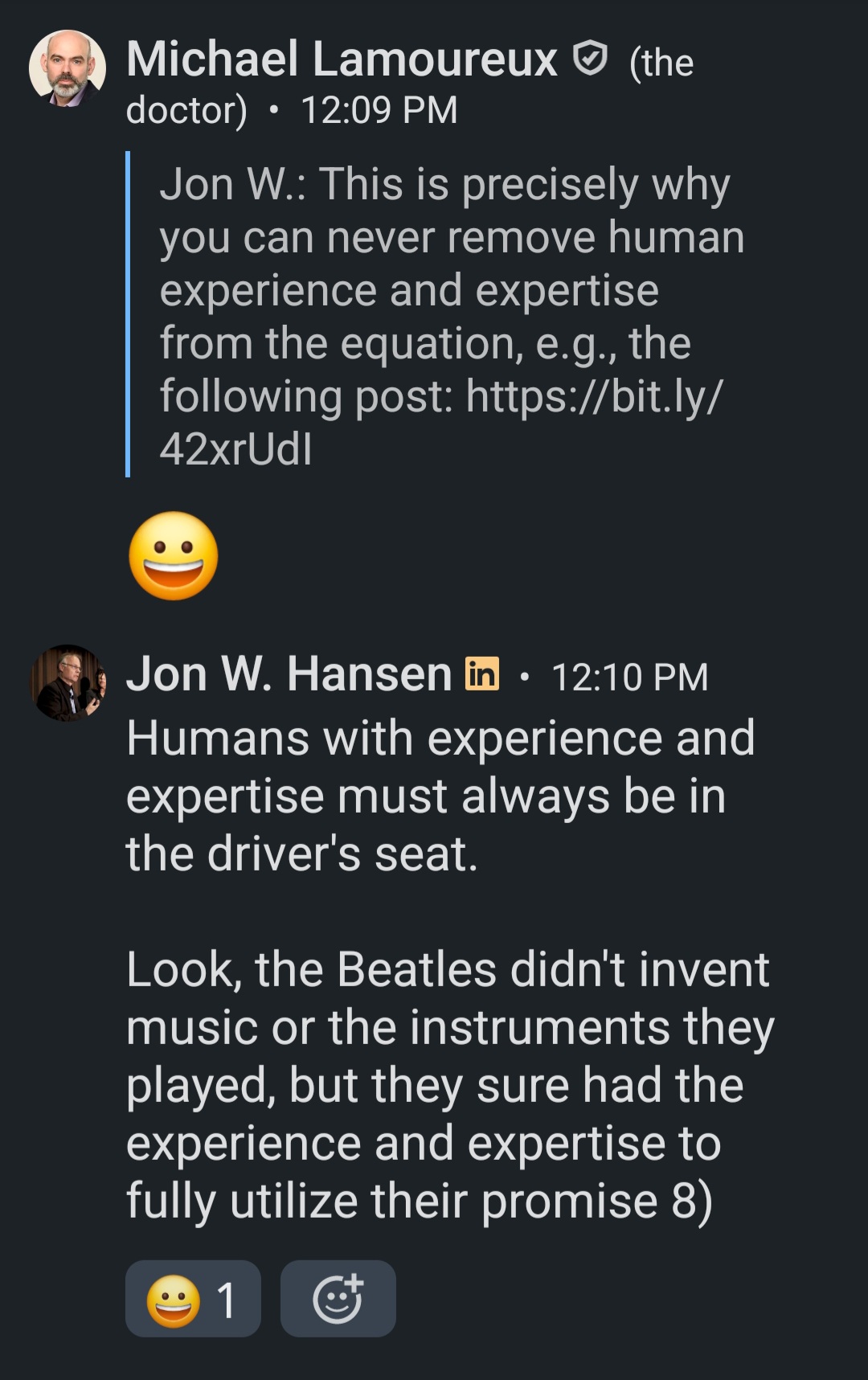Add a new reaction to message
The image size is (868, 1380).
pyautogui.click(x=338, y=1299)
